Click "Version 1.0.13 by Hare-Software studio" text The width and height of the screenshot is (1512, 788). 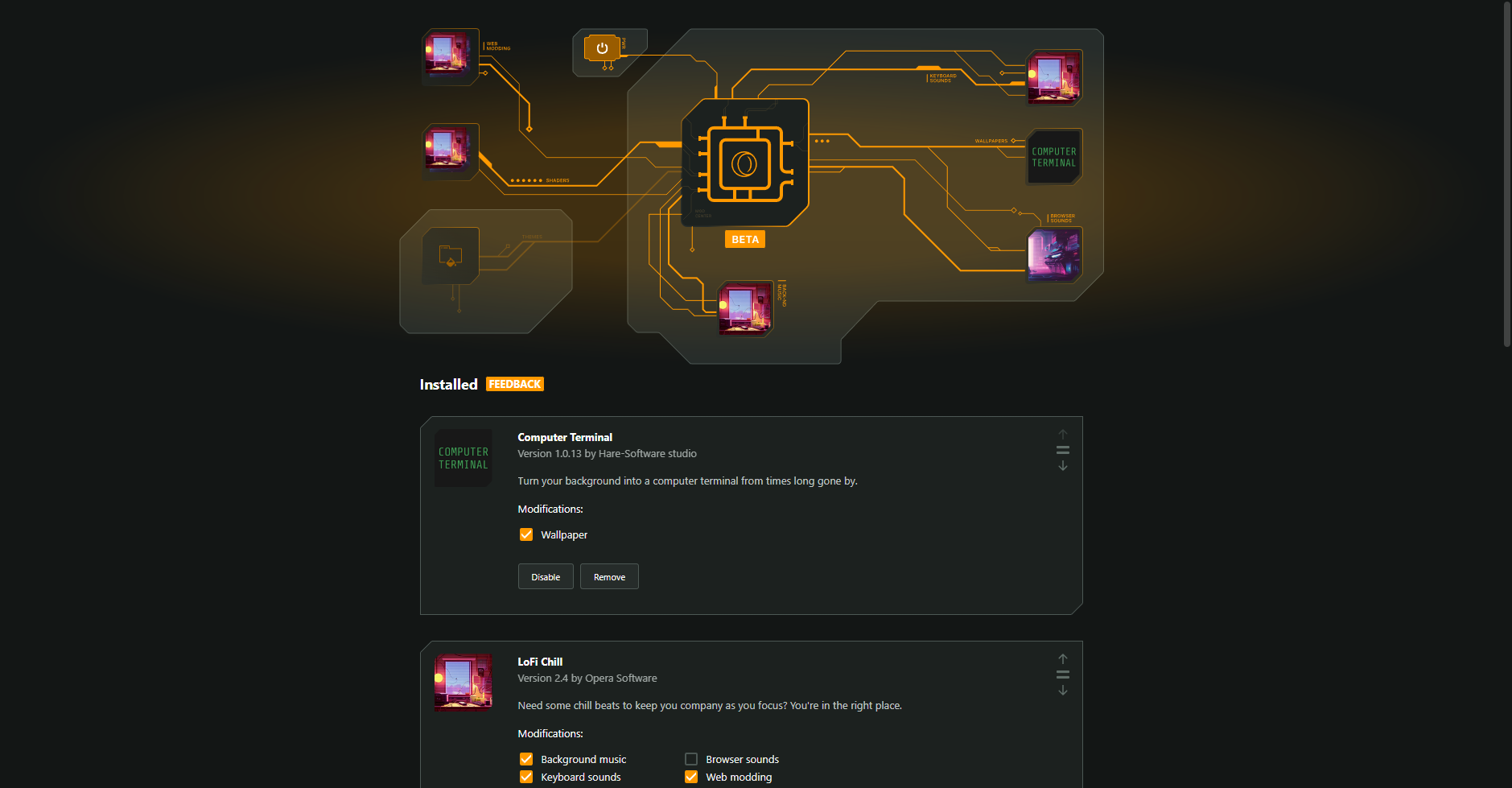click(607, 454)
